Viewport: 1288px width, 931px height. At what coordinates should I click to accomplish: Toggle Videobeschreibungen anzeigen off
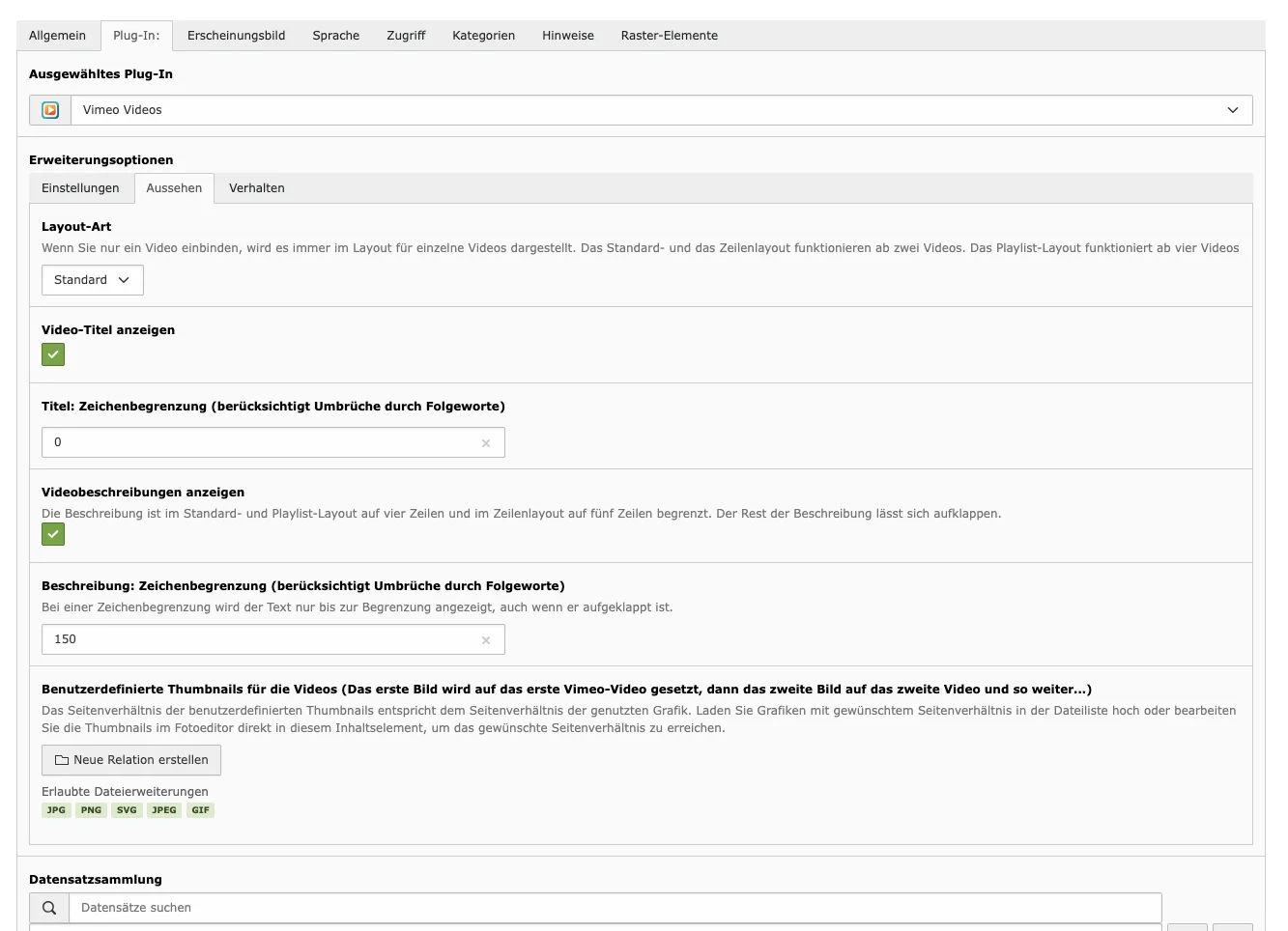pos(53,534)
